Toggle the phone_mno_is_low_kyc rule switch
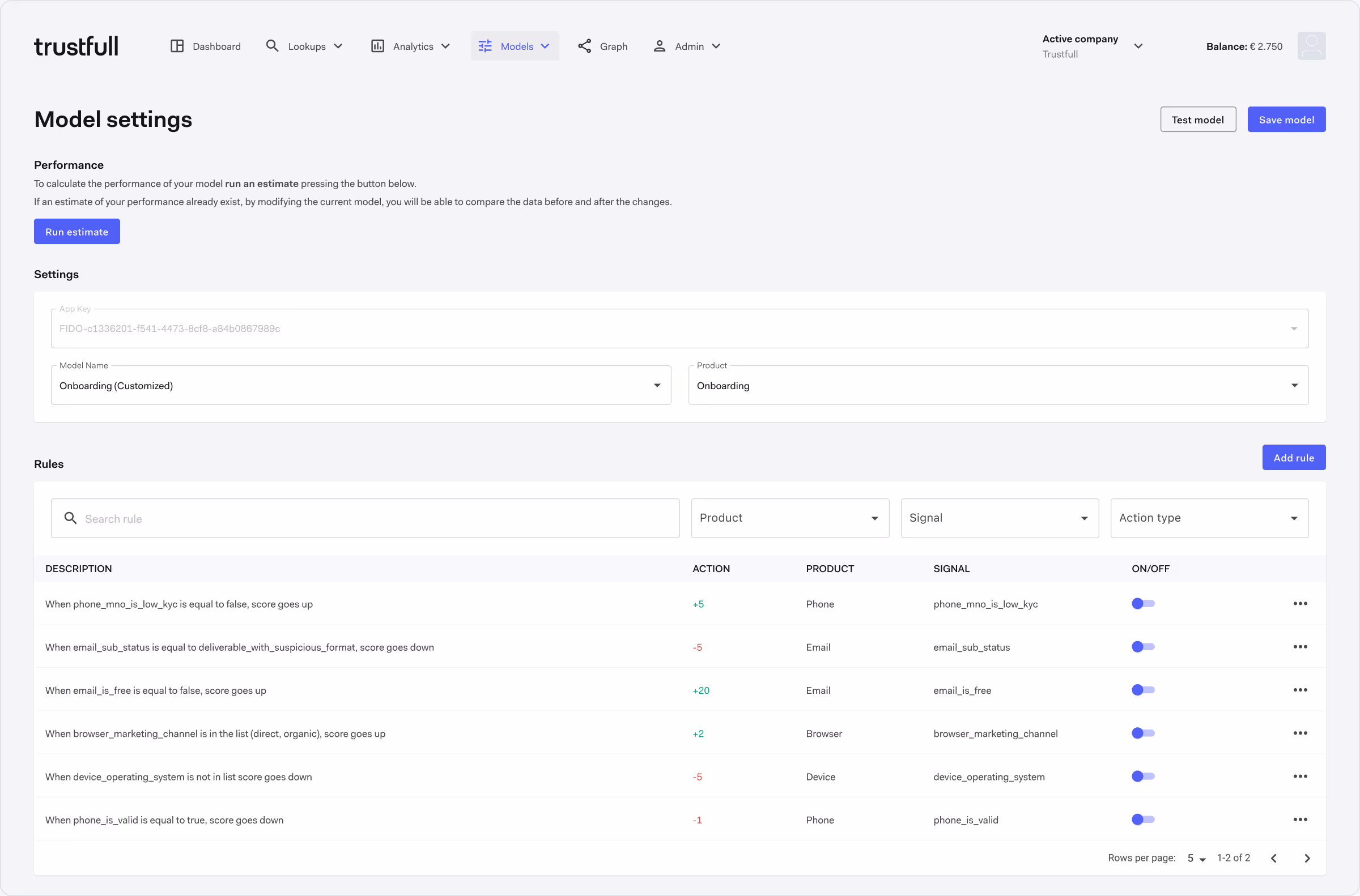Screen dimensions: 1360x896 1143,603
